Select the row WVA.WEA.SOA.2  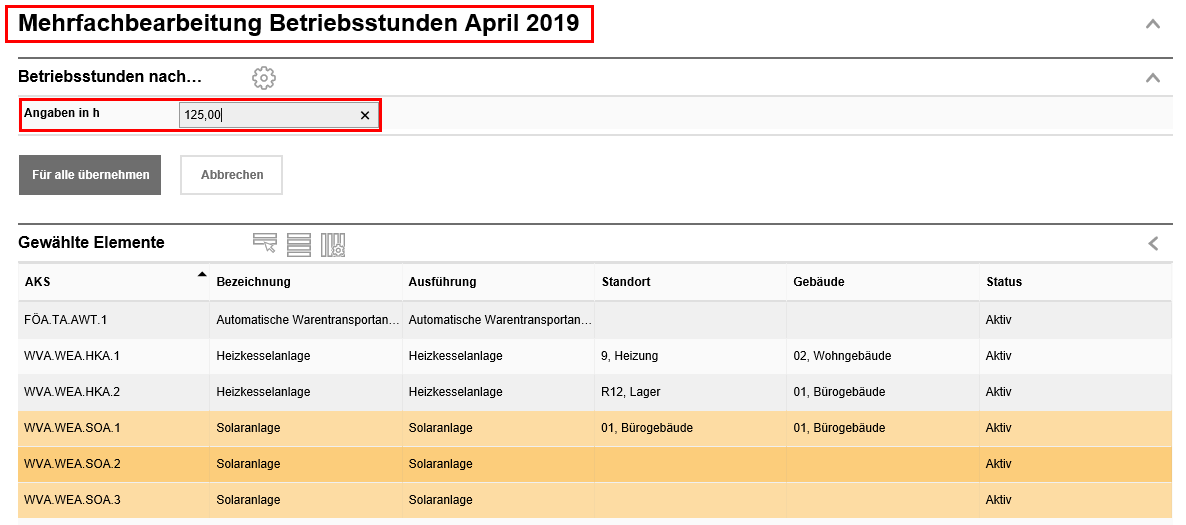pyautogui.click(x=595, y=464)
